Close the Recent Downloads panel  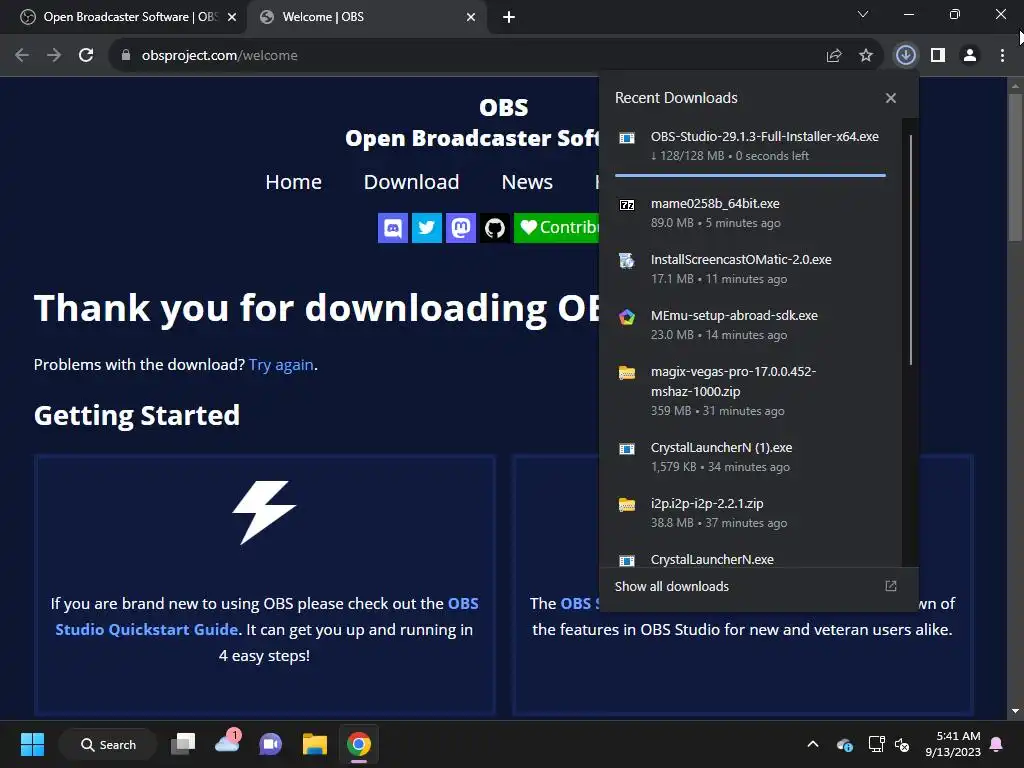891,98
